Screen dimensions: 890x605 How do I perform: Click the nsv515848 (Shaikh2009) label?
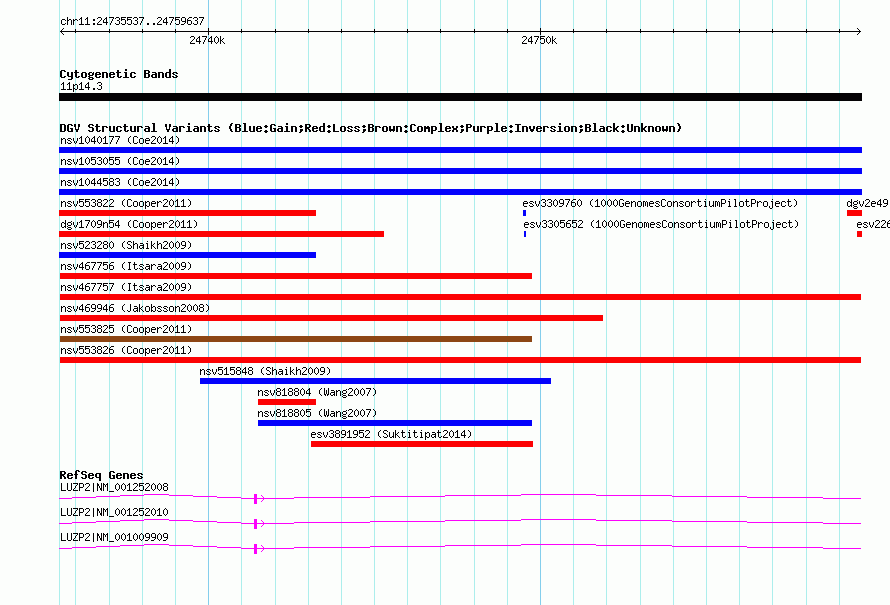265,371
